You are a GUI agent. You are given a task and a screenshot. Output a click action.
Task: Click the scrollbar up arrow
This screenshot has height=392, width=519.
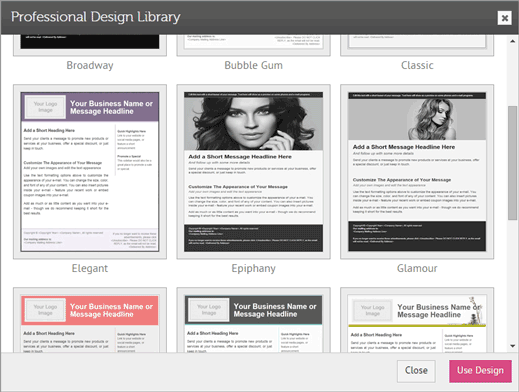tap(513, 41)
